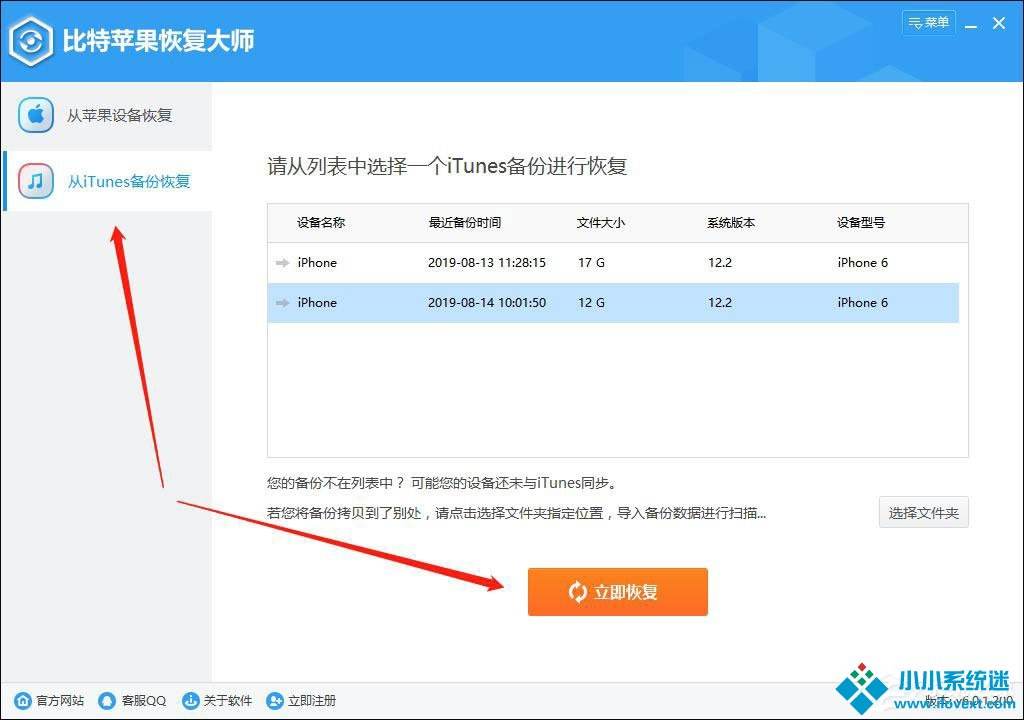Open the 菜单 menu button
The width and height of the screenshot is (1024, 720).
pyautogui.click(x=928, y=23)
